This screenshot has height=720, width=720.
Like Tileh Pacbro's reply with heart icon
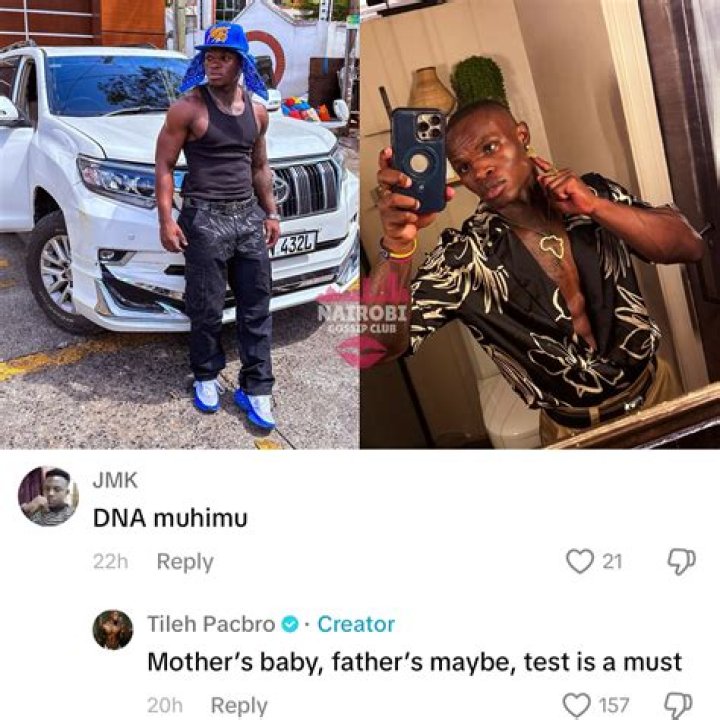[x=577, y=705]
